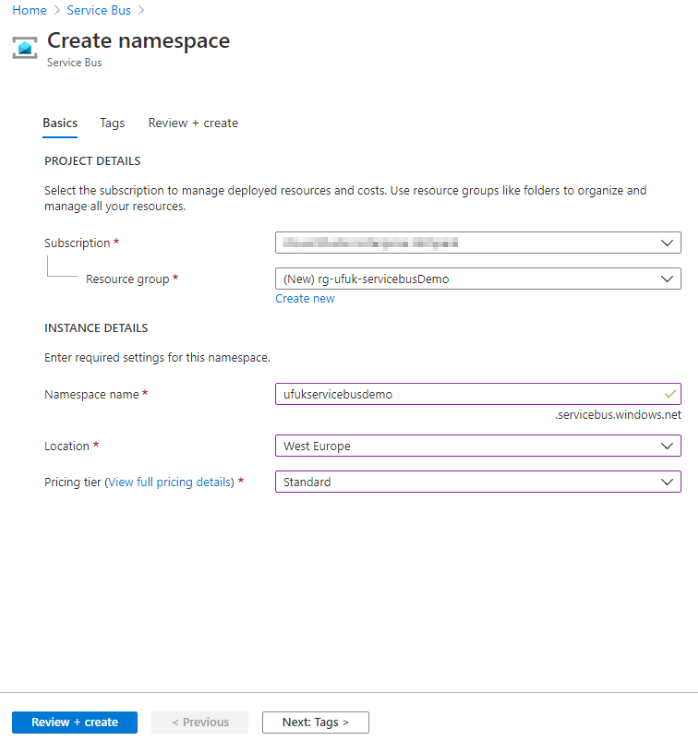
Task: Expand Pricing tier dropdown showing Standard
Action: tap(478, 482)
